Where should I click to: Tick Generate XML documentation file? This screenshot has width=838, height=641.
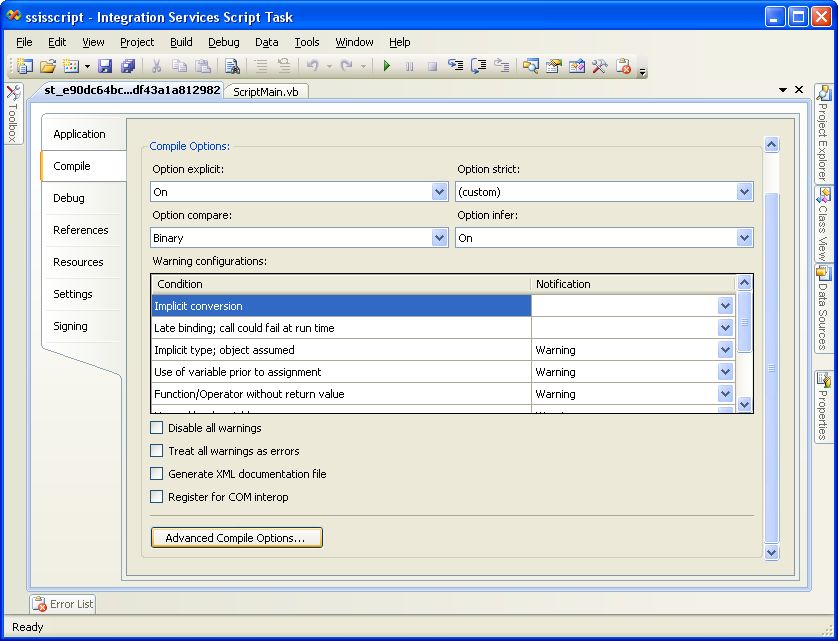tap(156, 474)
